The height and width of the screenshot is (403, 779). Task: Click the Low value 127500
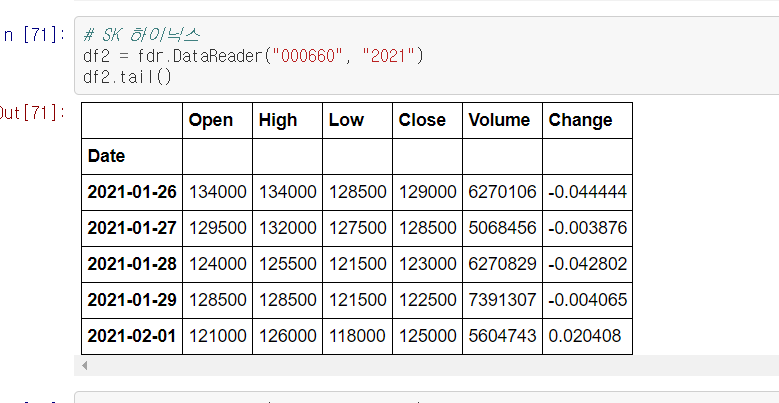(x=357, y=228)
